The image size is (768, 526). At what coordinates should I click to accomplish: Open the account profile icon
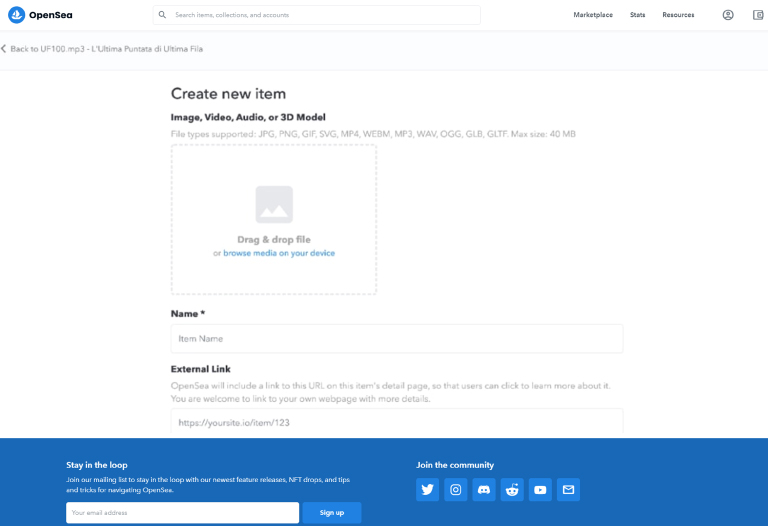click(x=728, y=15)
